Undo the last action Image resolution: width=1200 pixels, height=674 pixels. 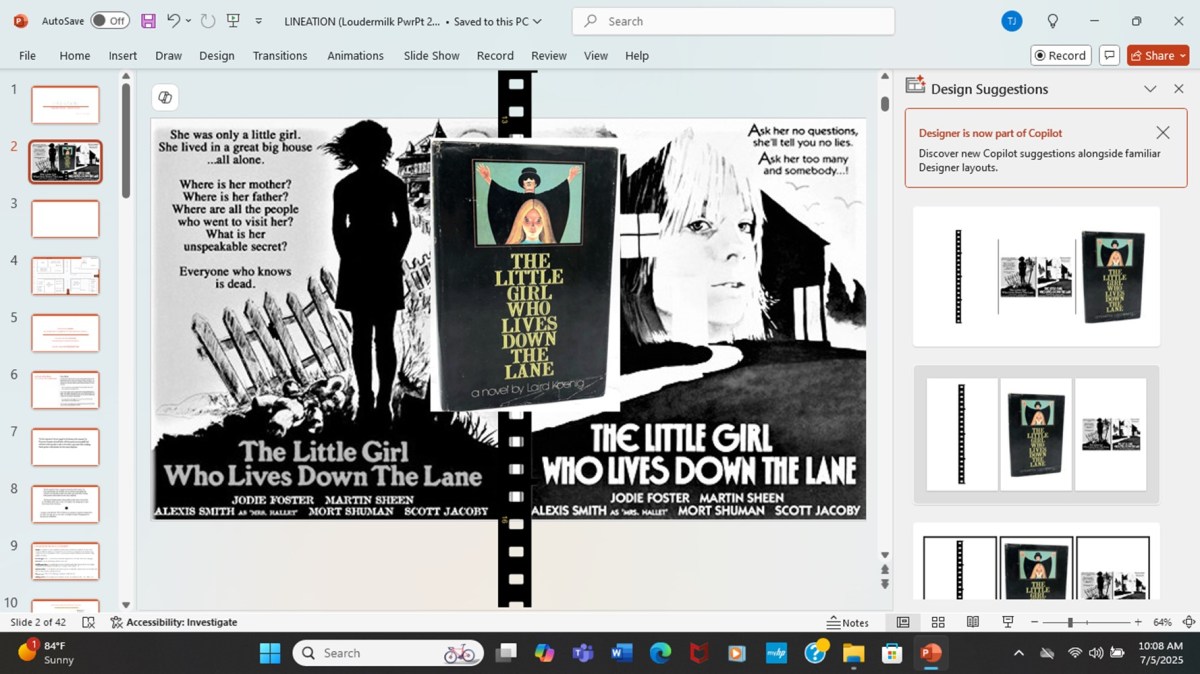tap(173, 21)
